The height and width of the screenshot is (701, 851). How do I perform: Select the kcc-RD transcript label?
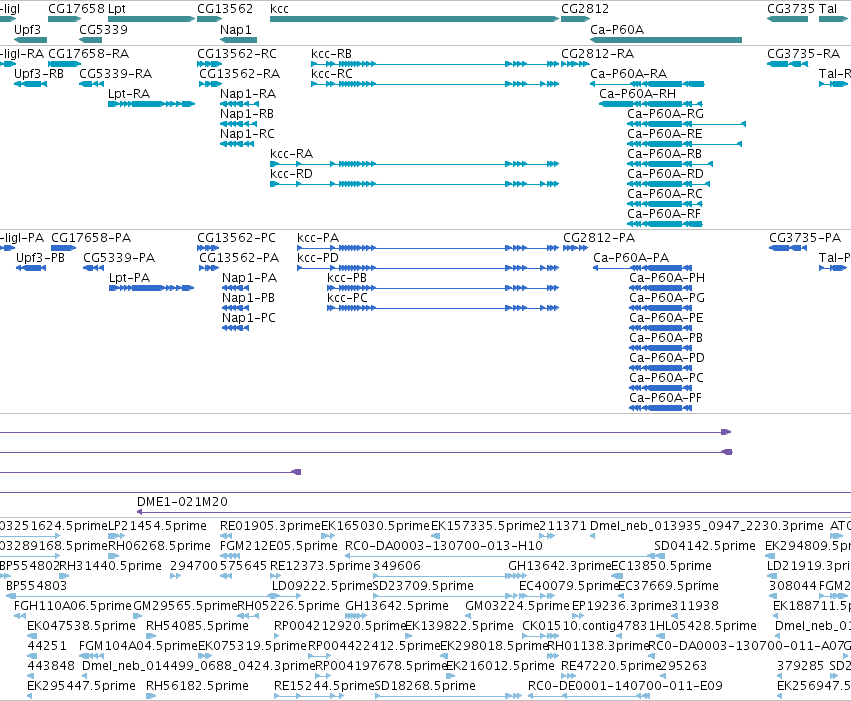[291, 174]
